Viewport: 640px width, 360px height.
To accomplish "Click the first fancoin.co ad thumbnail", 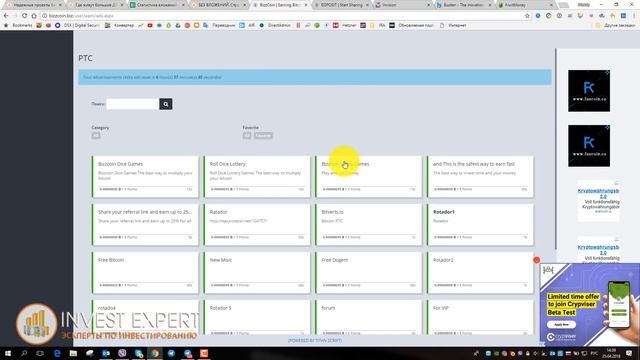I will coord(589,91).
